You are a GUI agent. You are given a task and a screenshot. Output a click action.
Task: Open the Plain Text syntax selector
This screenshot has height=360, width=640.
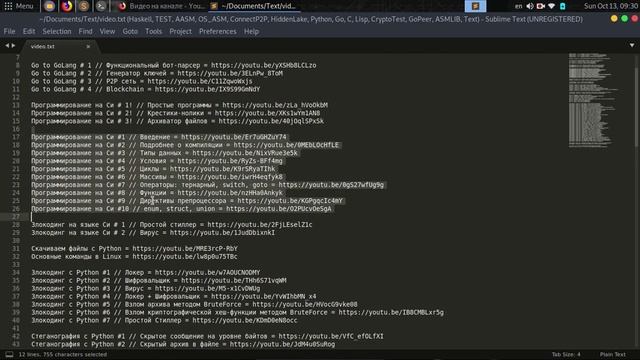(613, 354)
